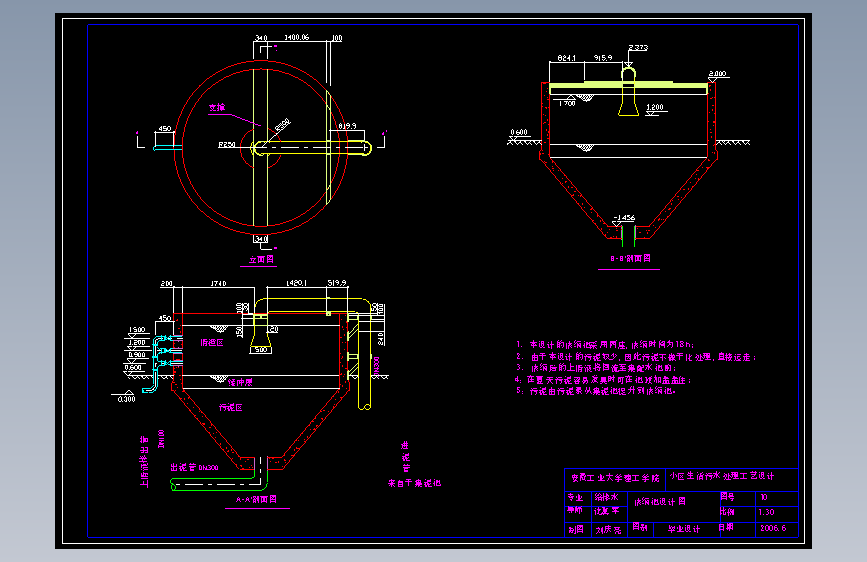Viewport: 867px width, 562px height.
Task: Select the '1.500' elevation mark
Action: pos(137,330)
